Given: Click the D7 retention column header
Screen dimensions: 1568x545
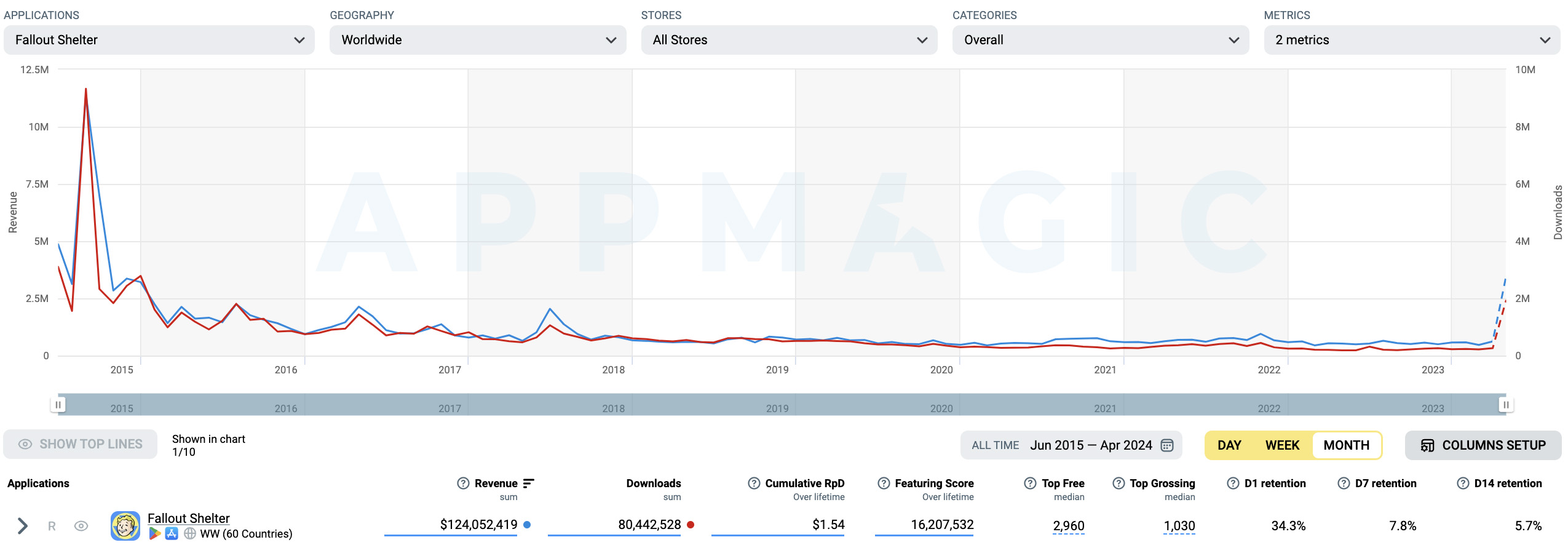Looking at the screenshot, I should [x=1385, y=483].
